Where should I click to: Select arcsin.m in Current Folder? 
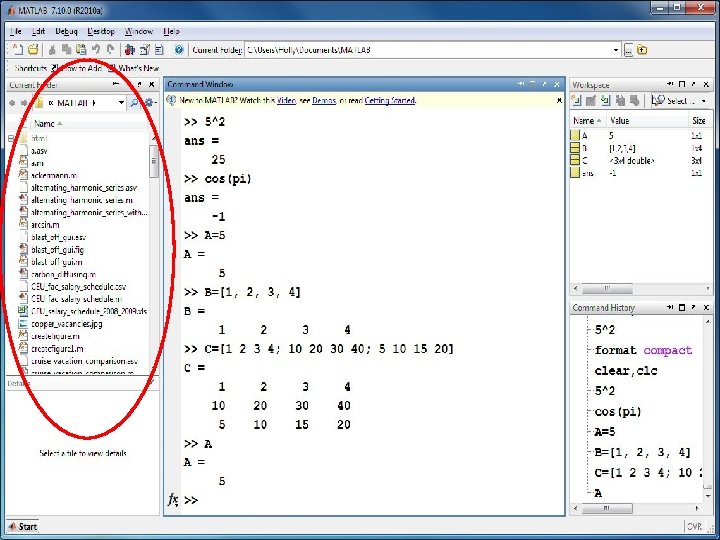click(45, 225)
